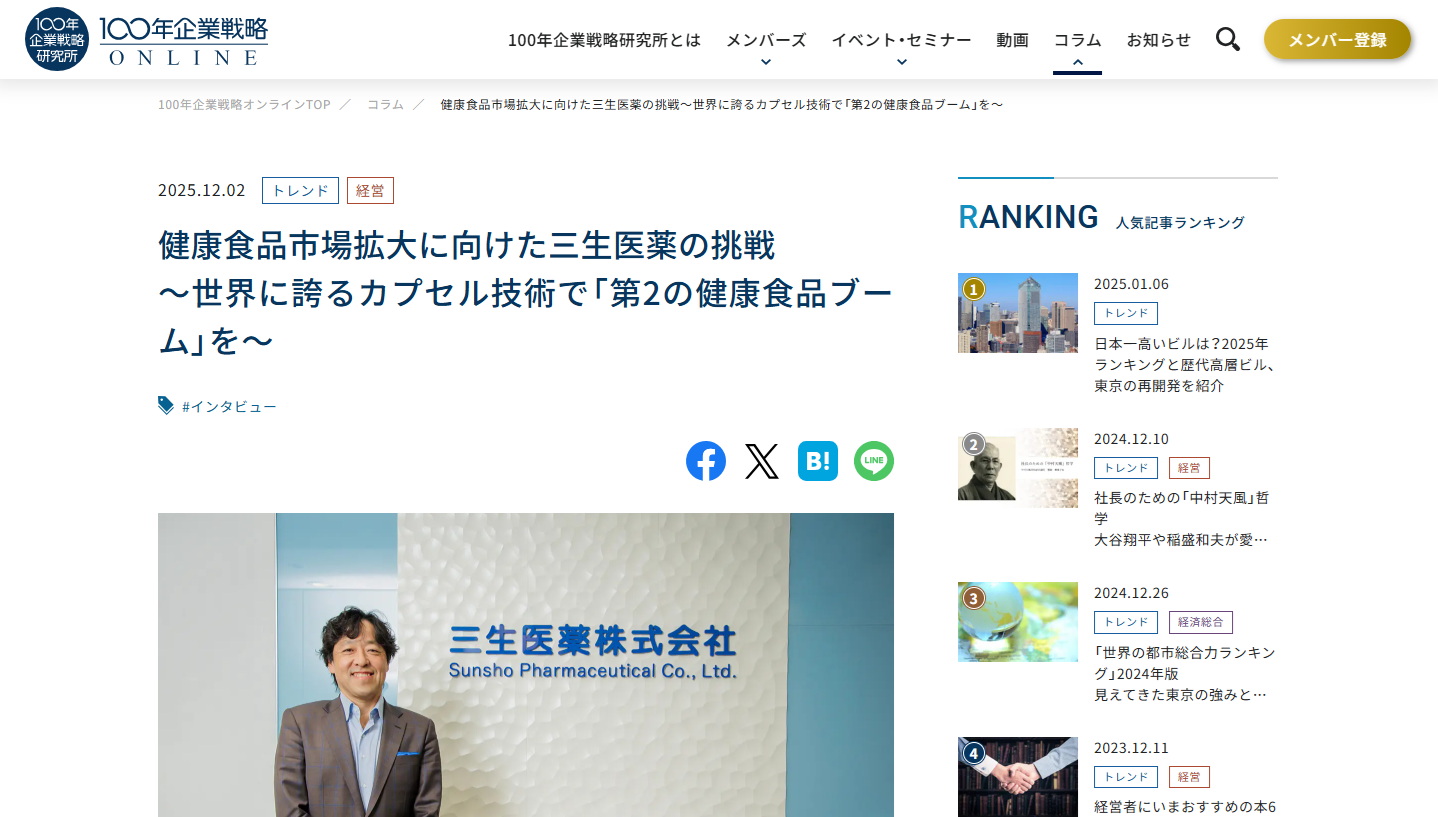Open the #インタビュー hashtag link
The height and width of the screenshot is (817, 1438).
point(229,406)
